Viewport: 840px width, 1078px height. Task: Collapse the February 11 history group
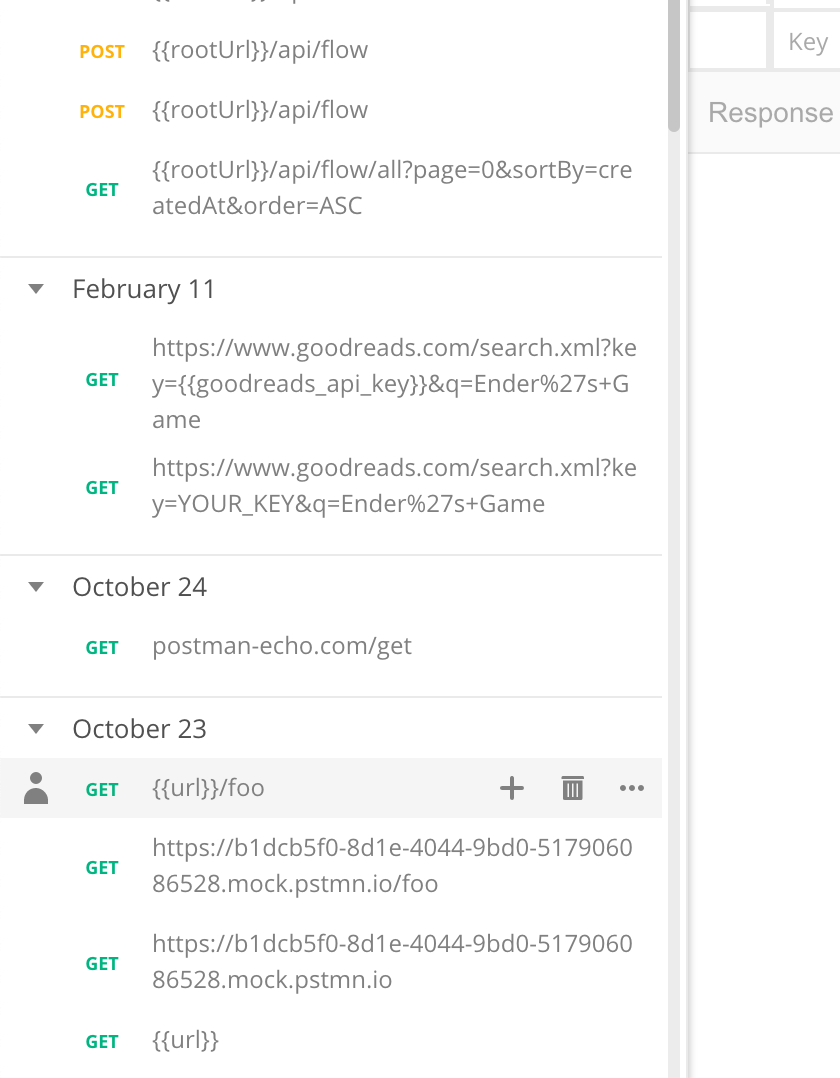pos(36,288)
